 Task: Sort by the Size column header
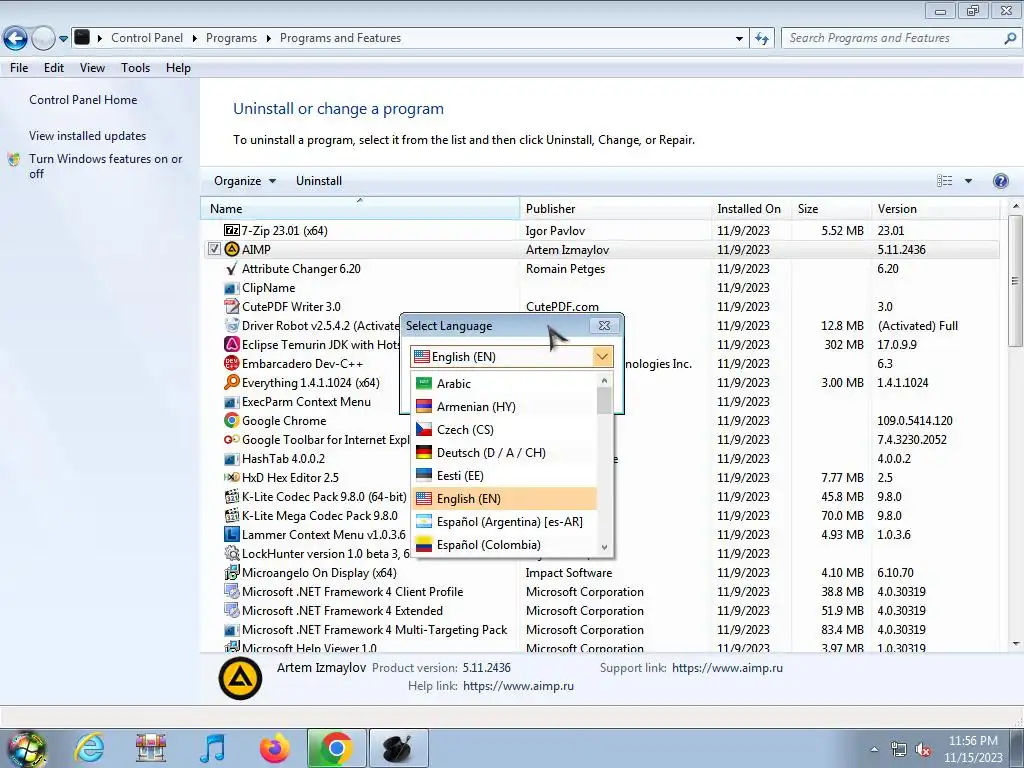coord(831,209)
